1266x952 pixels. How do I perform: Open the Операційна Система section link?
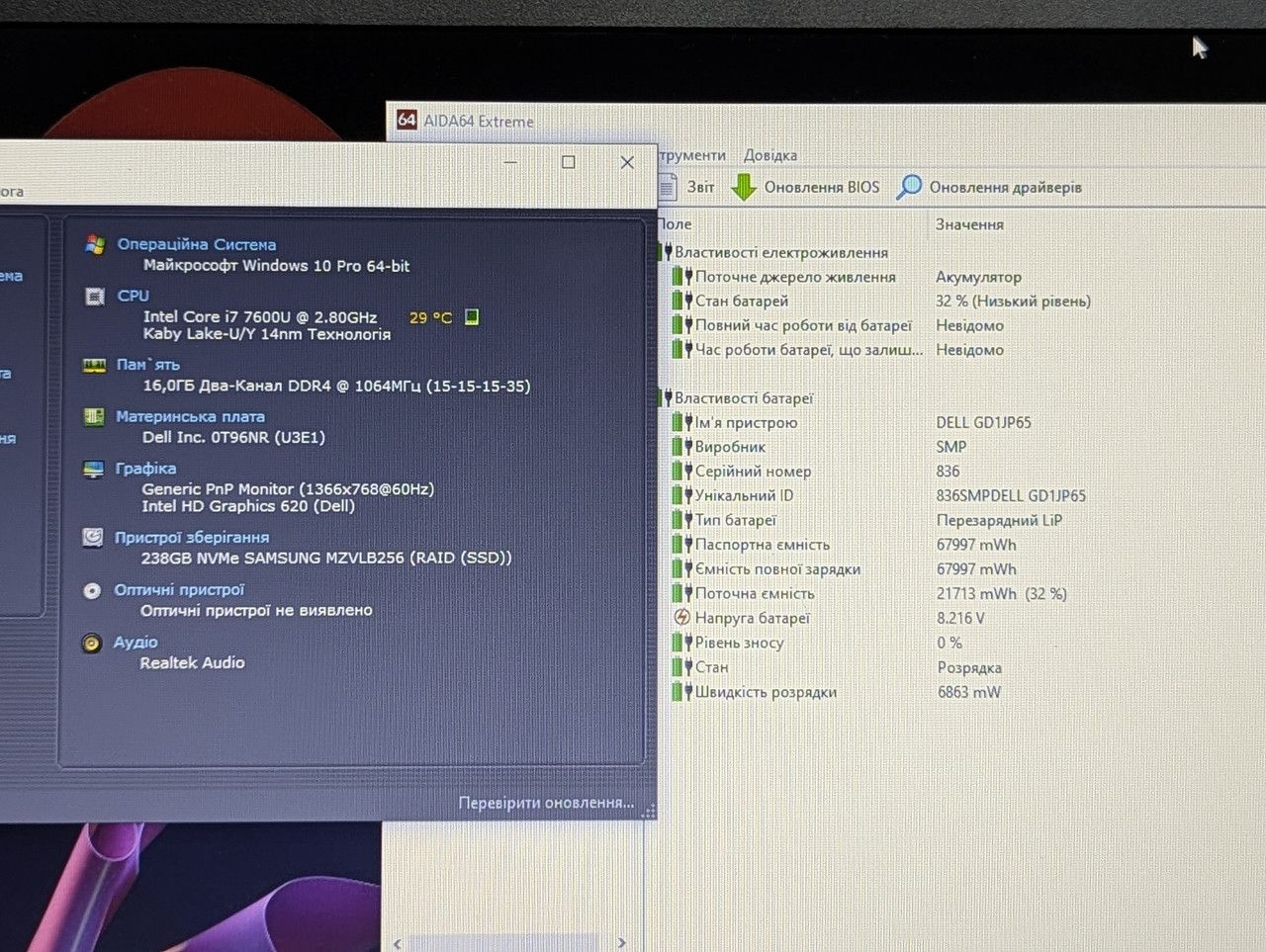click(197, 244)
